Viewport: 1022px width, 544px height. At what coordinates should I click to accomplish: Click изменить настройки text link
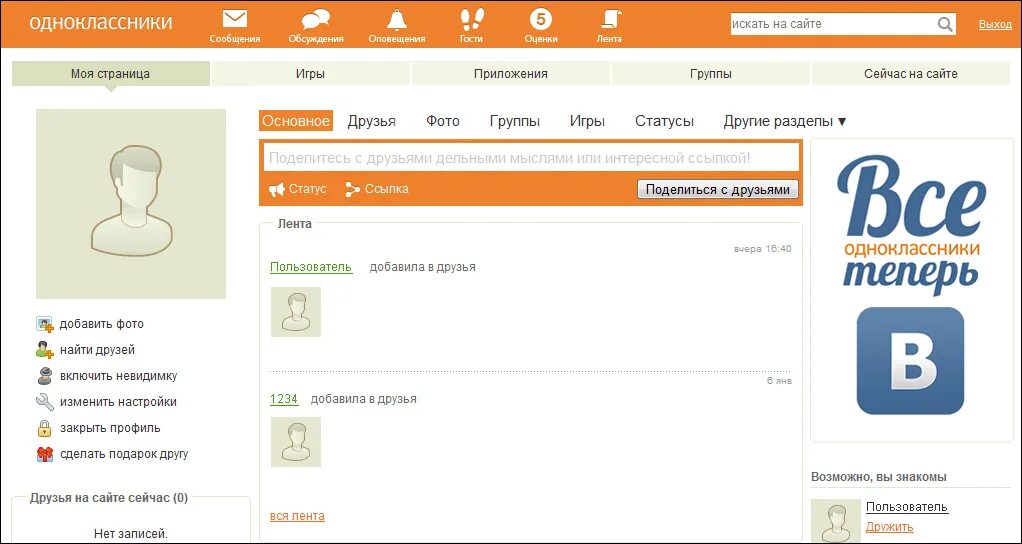(118, 402)
